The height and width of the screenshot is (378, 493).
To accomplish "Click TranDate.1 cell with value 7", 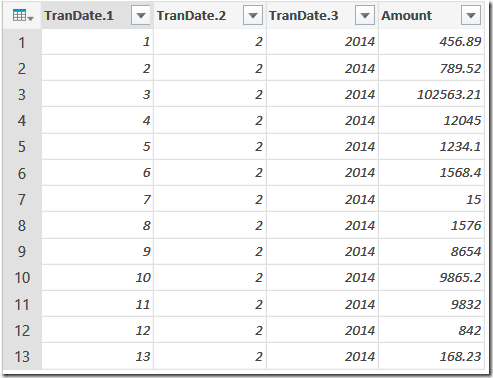I will click(97, 199).
